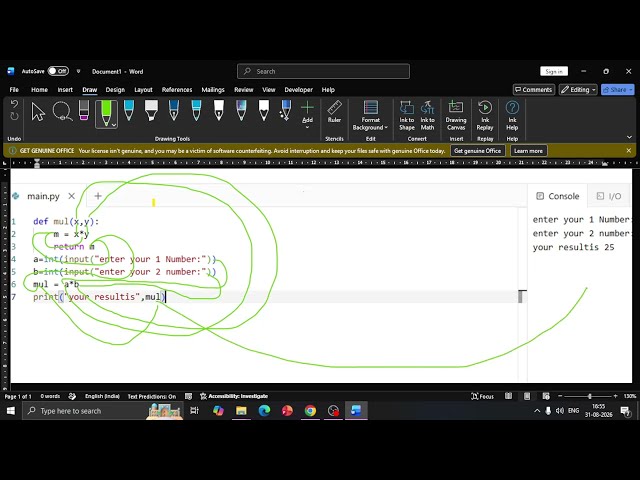Click the Ruler stencil
The height and width of the screenshot is (480, 640).
point(334,112)
